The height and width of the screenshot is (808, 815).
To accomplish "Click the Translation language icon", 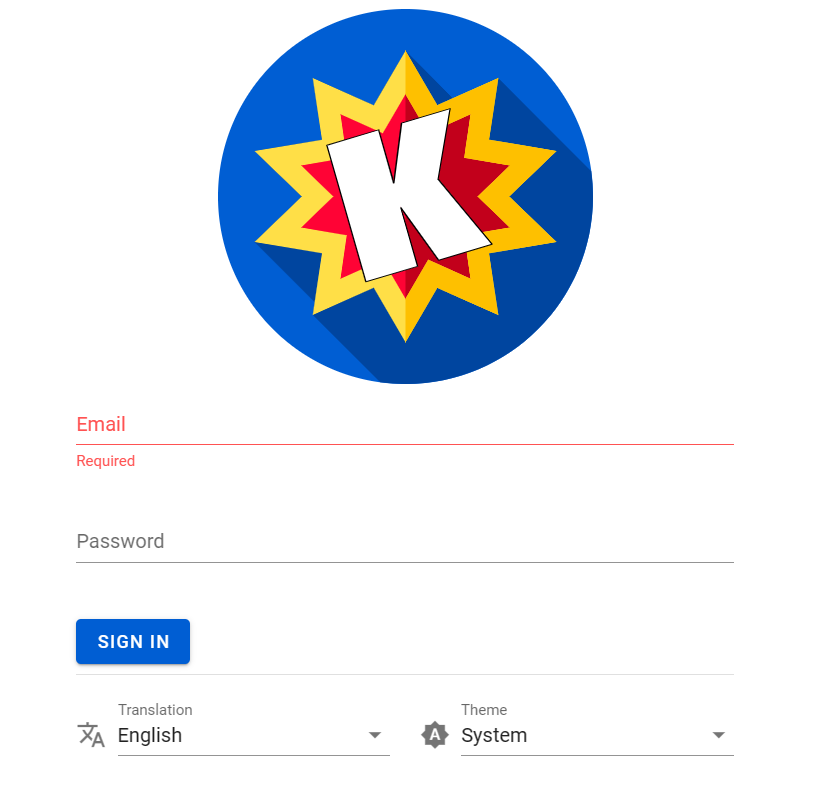I will click(x=91, y=735).
